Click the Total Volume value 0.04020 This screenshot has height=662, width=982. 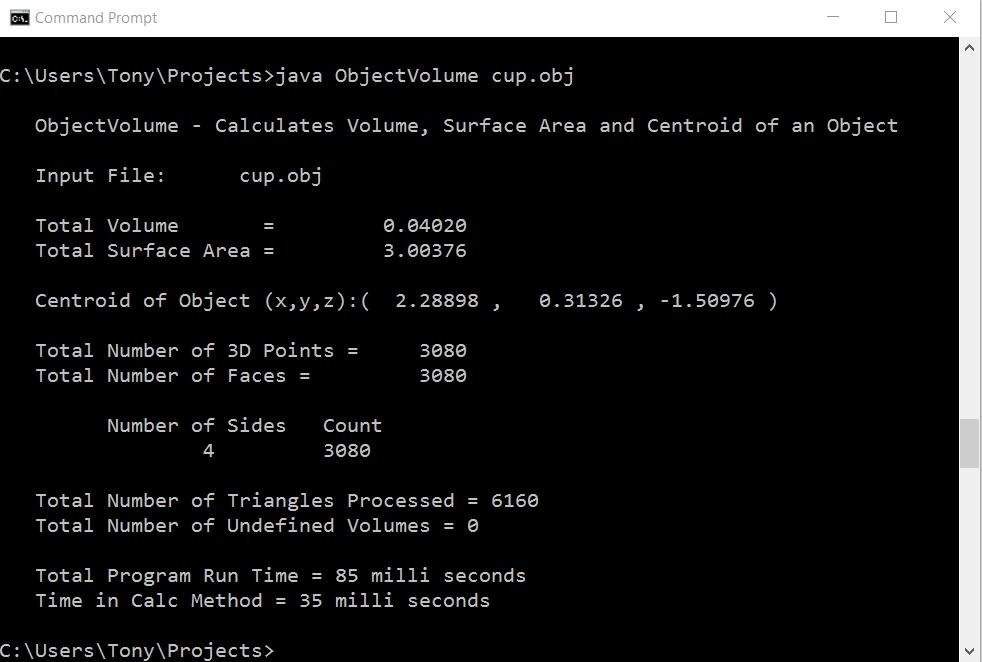pos(425,225)
